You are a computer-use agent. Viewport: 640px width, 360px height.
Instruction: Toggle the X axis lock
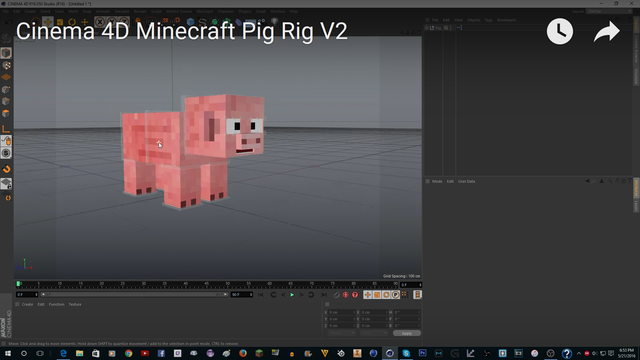tap(100, 22)
